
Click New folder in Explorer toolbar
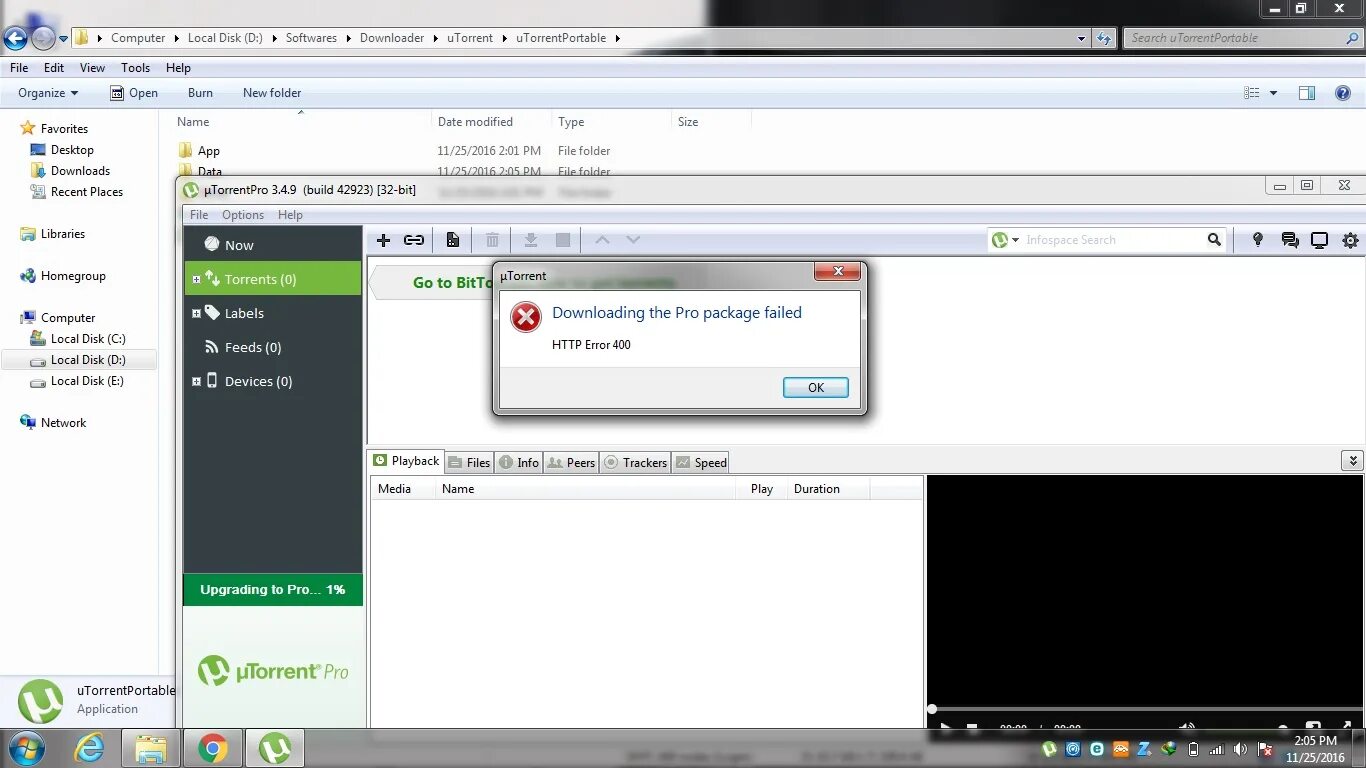click(272, 93)
